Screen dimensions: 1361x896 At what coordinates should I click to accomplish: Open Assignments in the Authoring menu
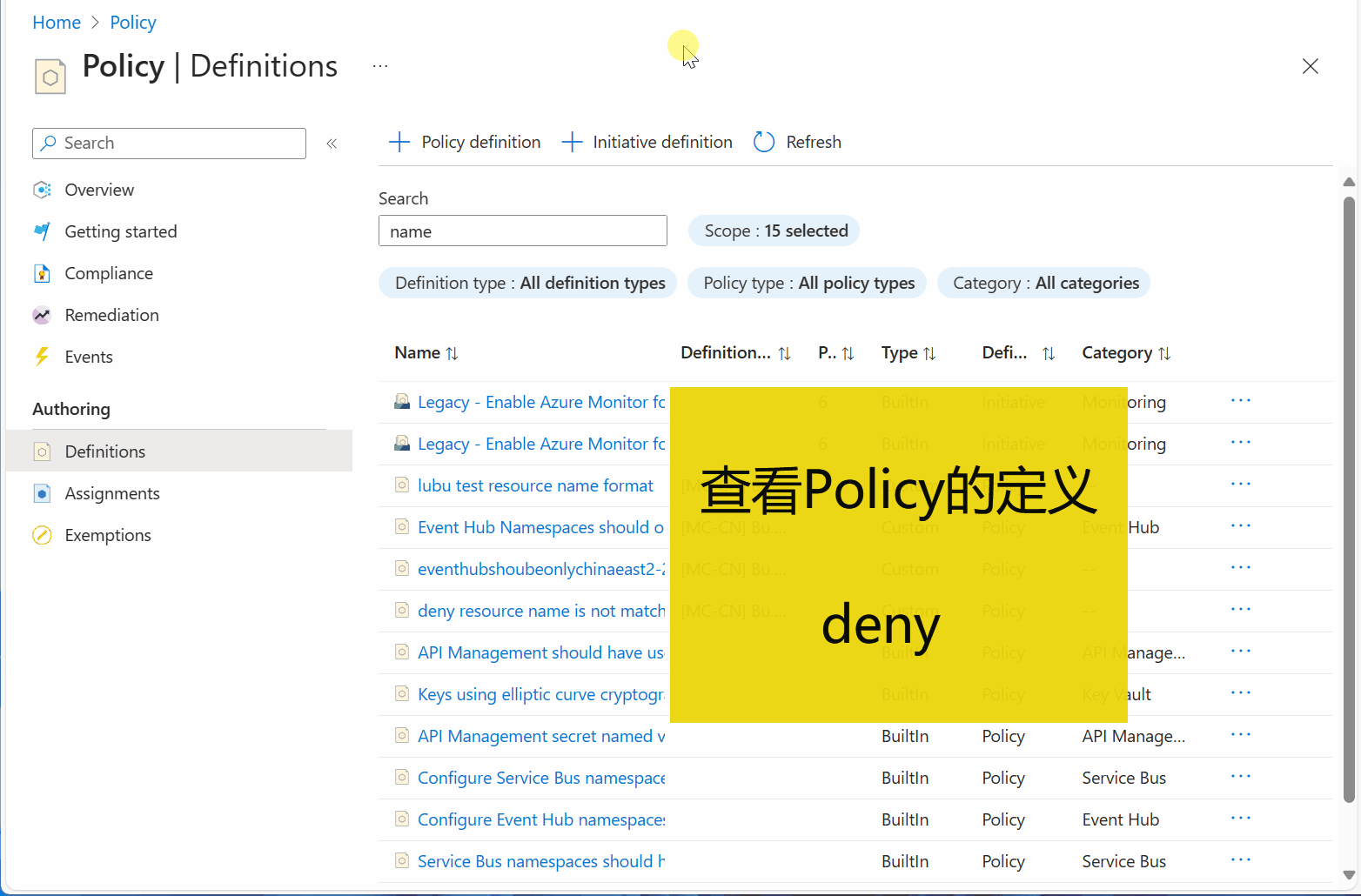112,493
